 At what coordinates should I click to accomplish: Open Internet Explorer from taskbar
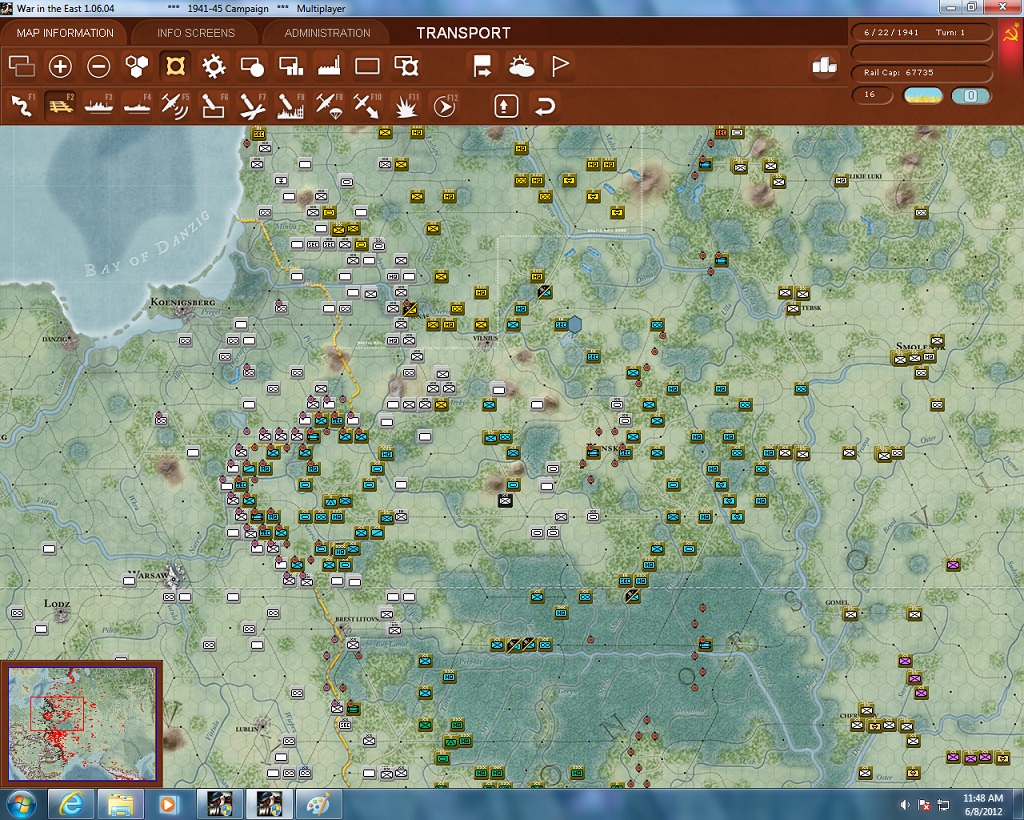click(x=71, y=804)
